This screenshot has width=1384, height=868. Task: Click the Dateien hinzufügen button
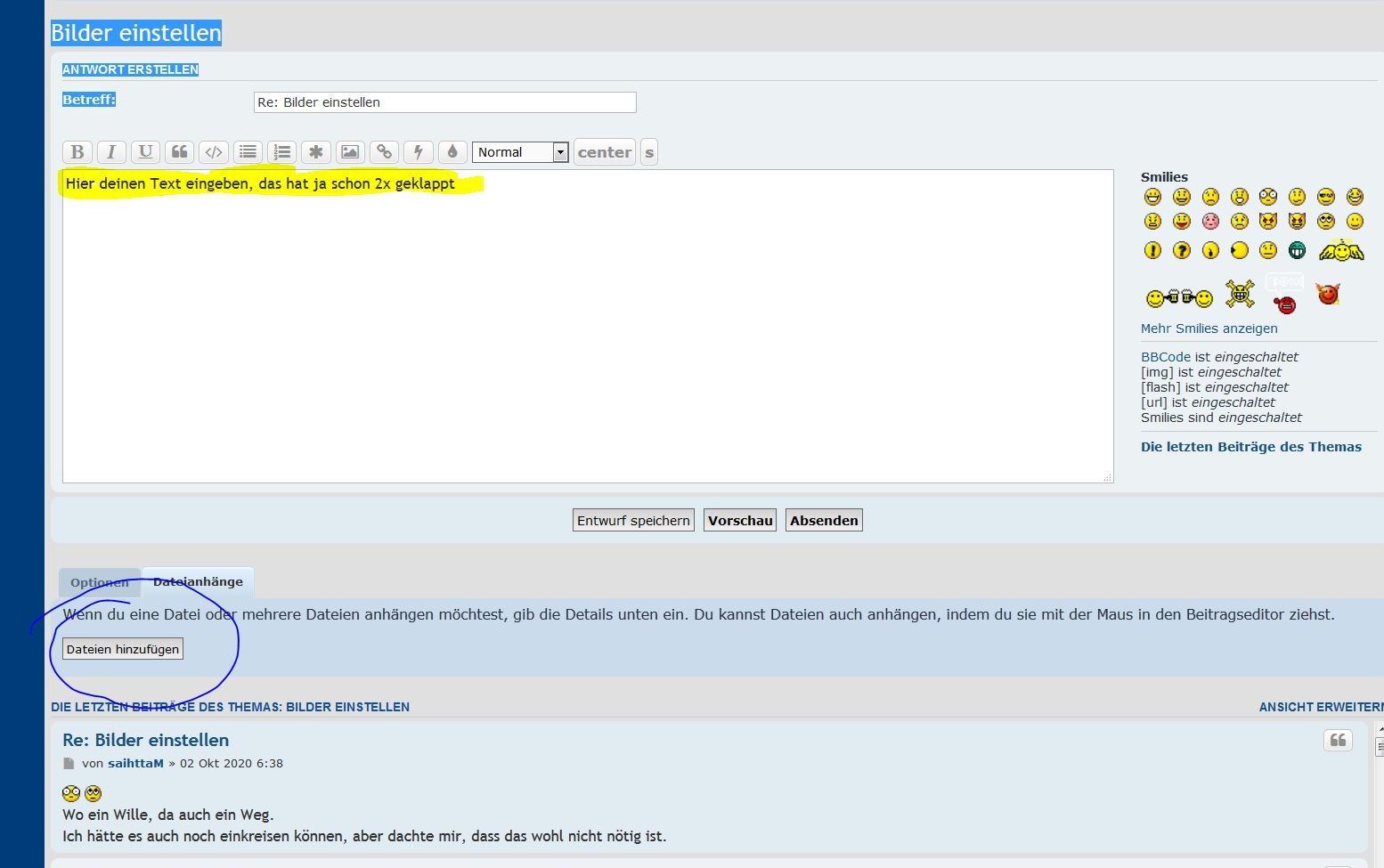pyautogui.click(x=123, y=649)
